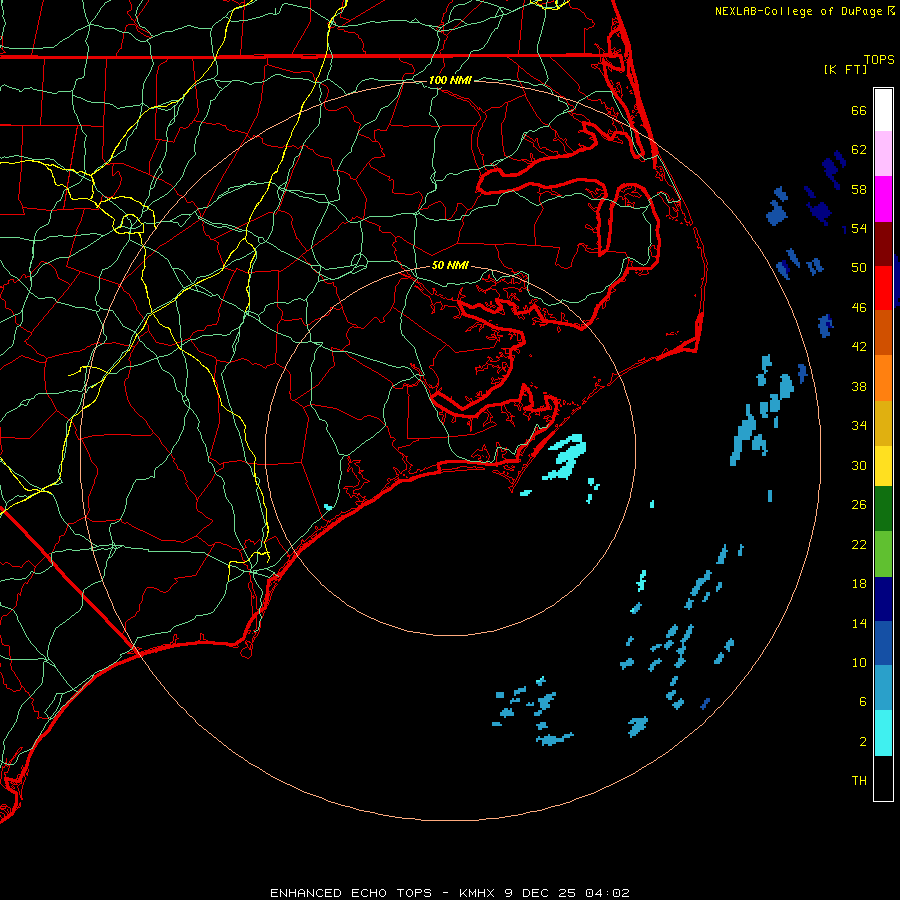The height and width of the screenshot is (900, 900).
Task: Click the 38 scale label
Action: (x=859, y=386)
